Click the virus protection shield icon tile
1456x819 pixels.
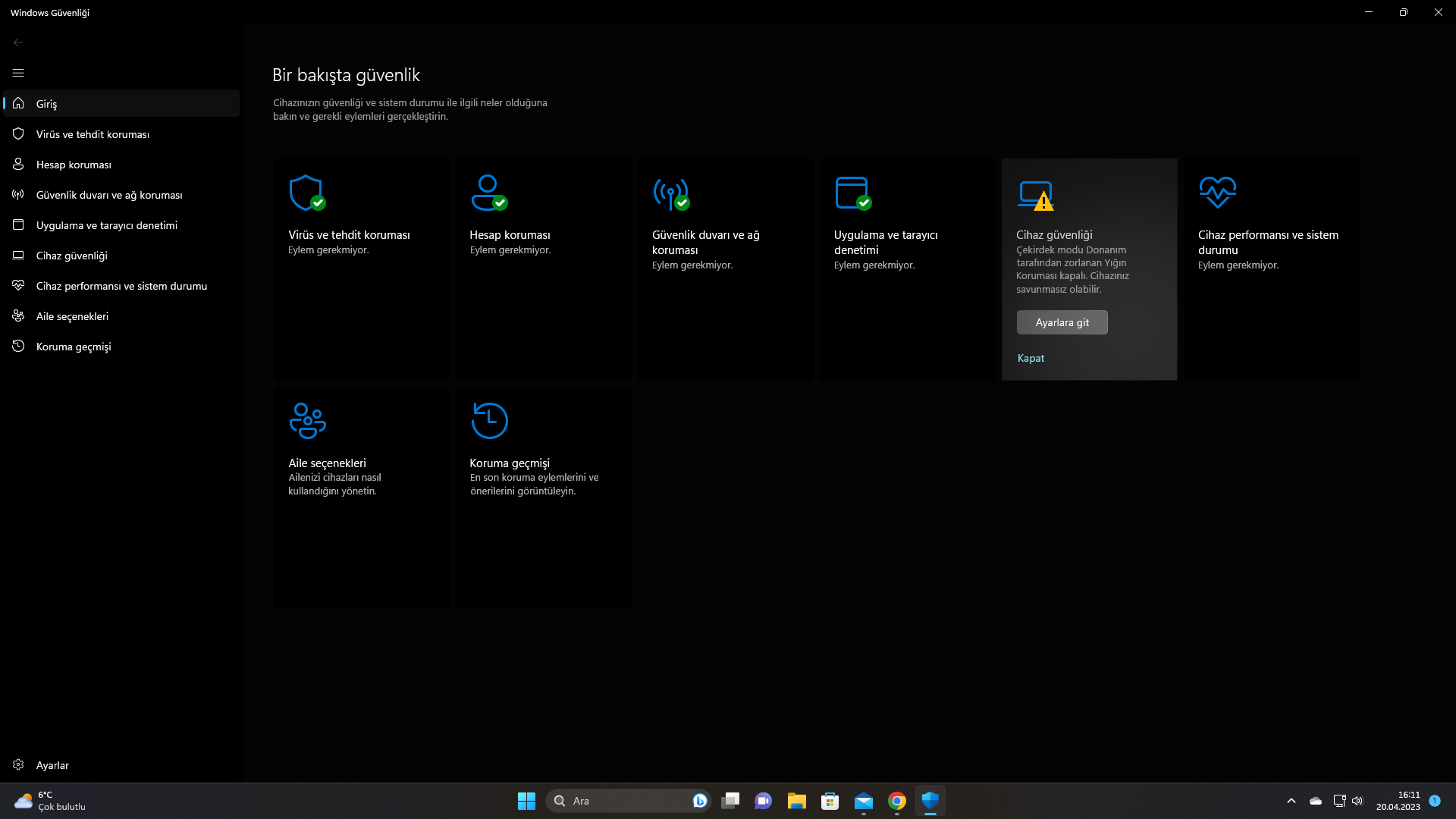pyautogui.click(x=307, y=193)
